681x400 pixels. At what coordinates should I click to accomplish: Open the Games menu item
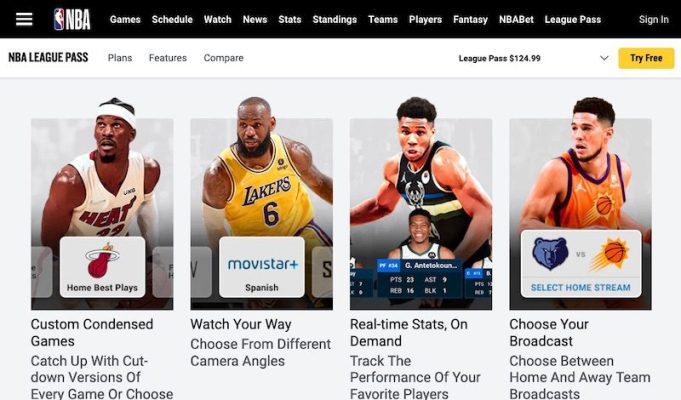pyautogui.click(x=125, y=20)
